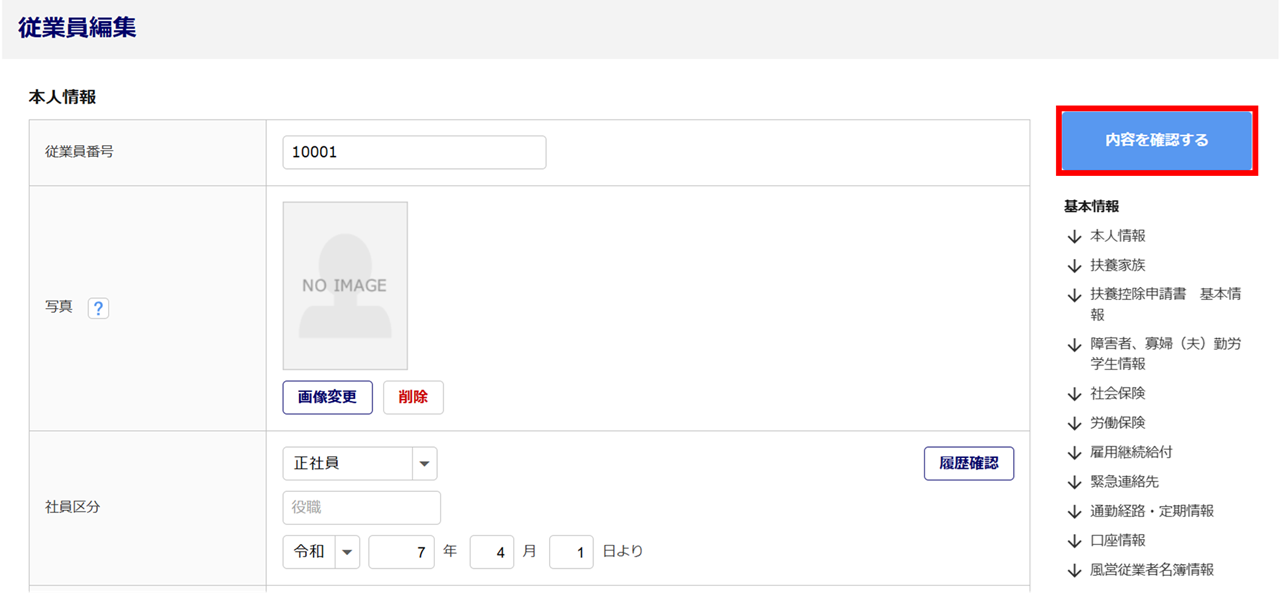Screen dimensions: 1280x598
Task: Click the NO IMAGE photo placeholder
Action: click(345, 286)
